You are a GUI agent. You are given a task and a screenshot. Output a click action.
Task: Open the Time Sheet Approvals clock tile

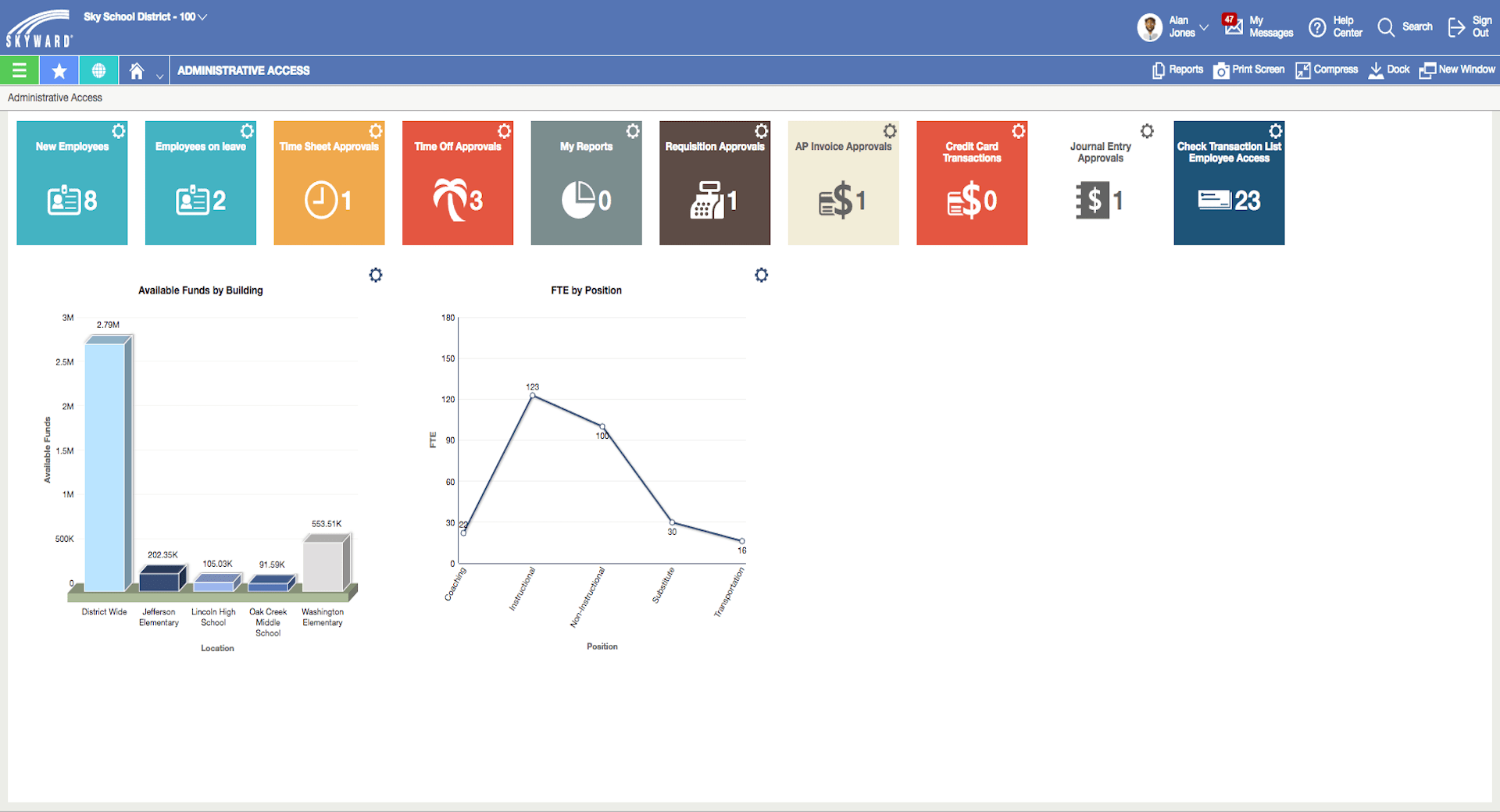point(329,183)
